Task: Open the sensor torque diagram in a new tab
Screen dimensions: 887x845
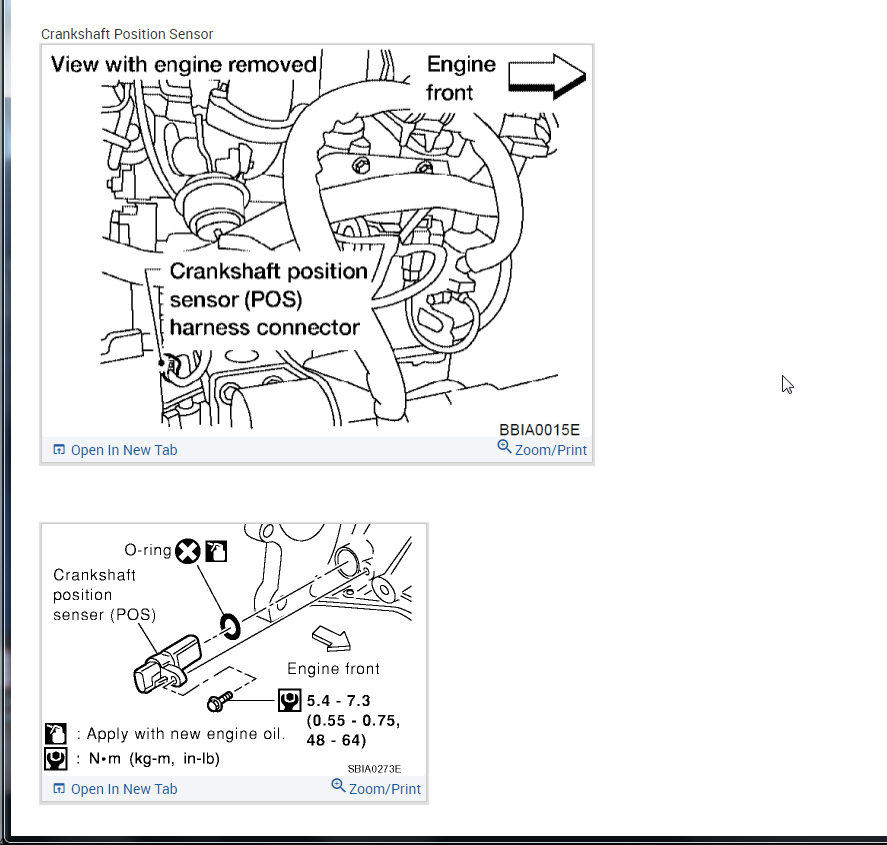Action: pos(115,789)
